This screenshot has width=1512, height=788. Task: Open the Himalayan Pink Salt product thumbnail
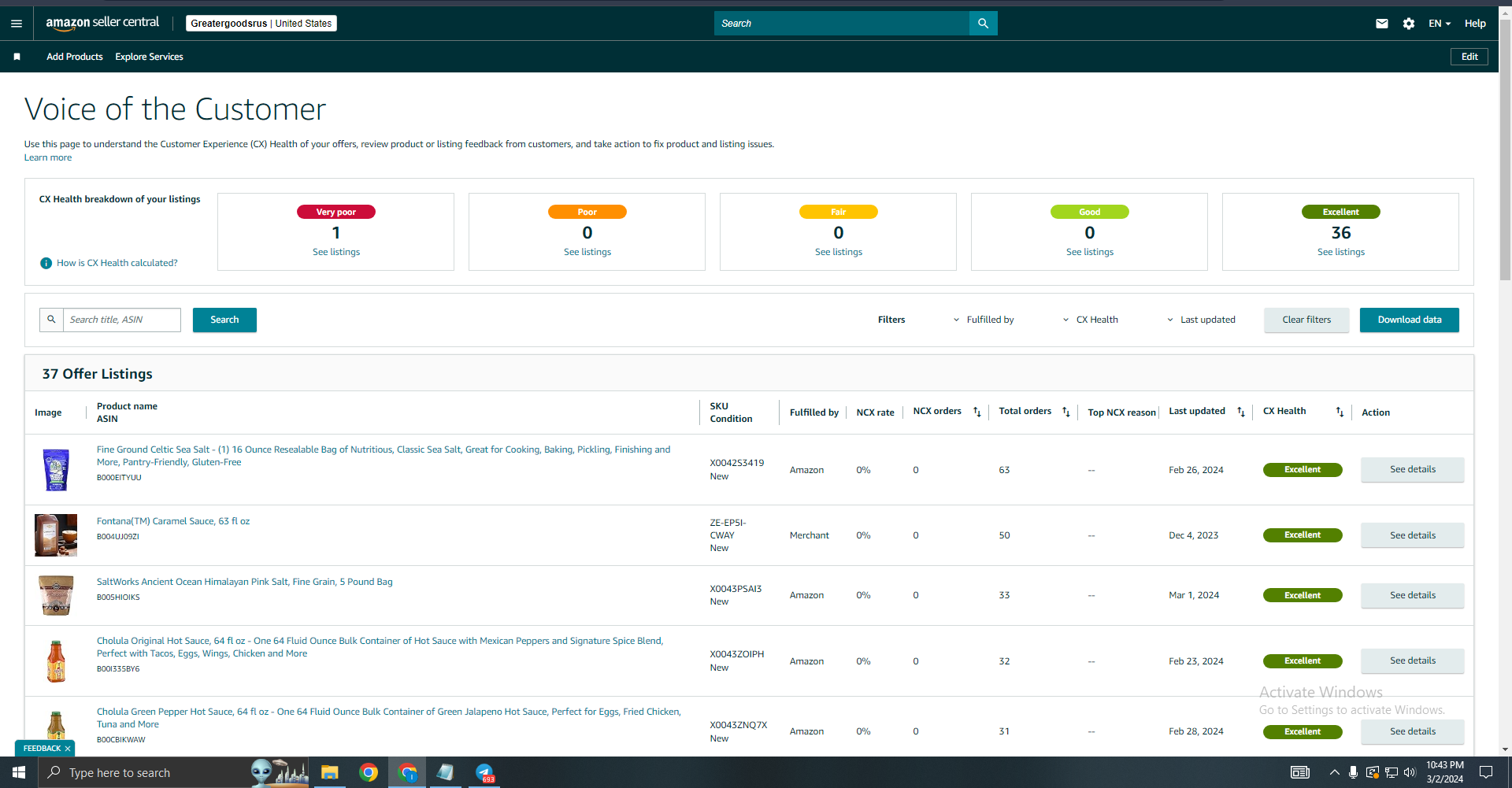pyautogui.click(x=56, y=595)
